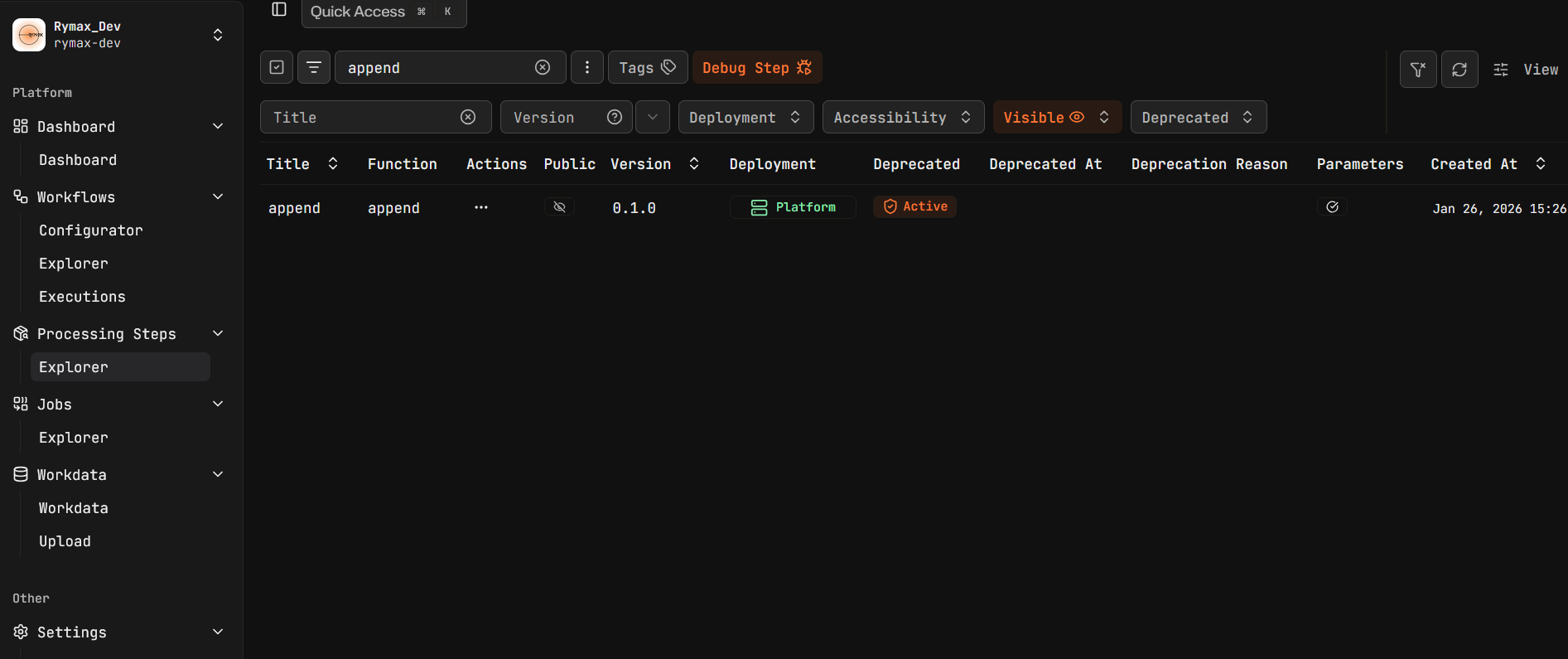Screen dimensions: 1568x659
Task: Toggle the select-all checkbox button
Action: point(277,67)
